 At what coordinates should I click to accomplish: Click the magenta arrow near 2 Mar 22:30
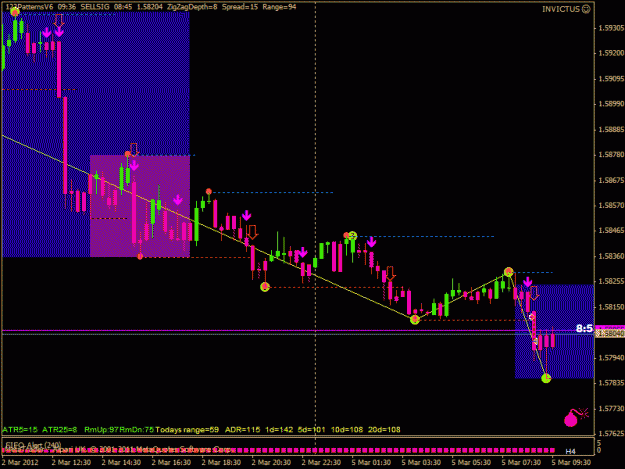[x=303, y=252]
